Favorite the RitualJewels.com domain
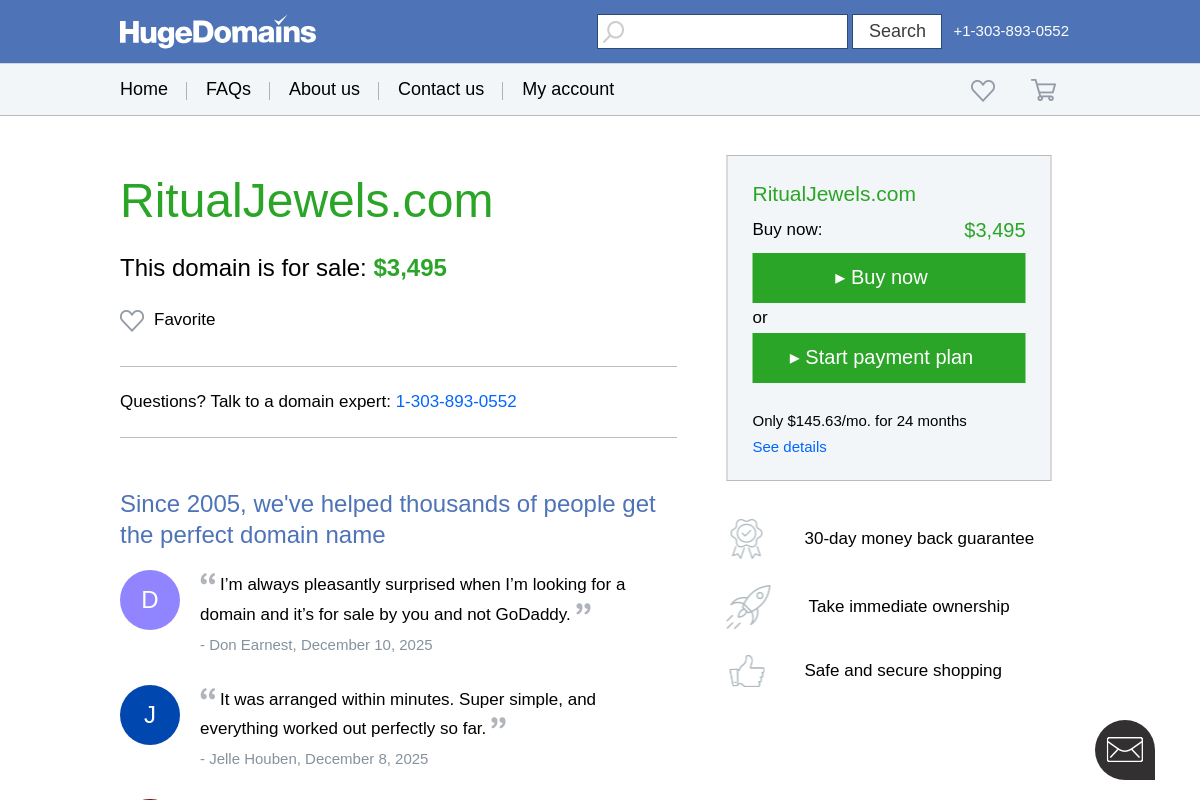This screenshot has width=1200, height=800. pyautogui.click(x=167, y=320)
